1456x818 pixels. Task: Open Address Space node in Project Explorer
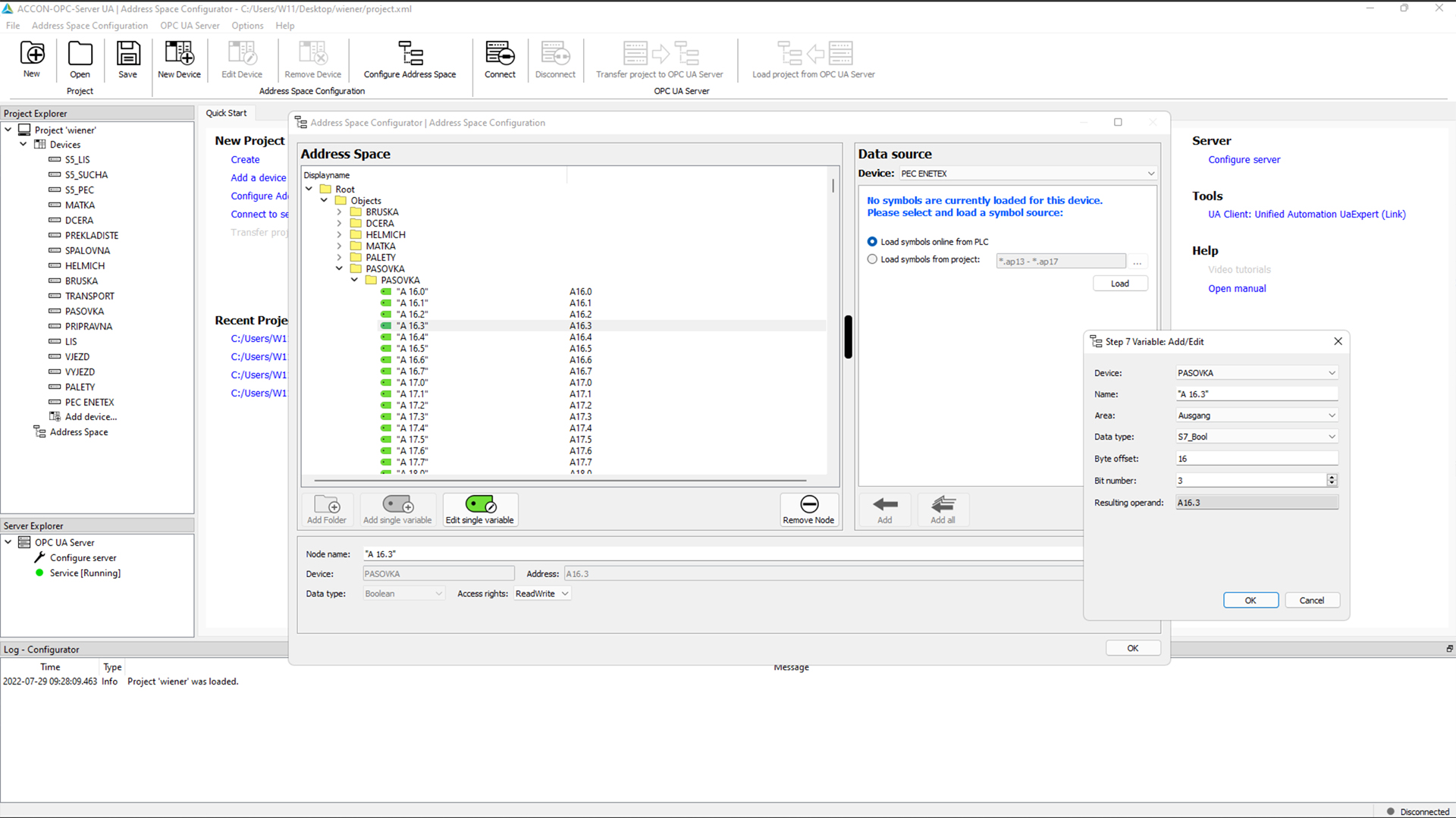[78, 432]
